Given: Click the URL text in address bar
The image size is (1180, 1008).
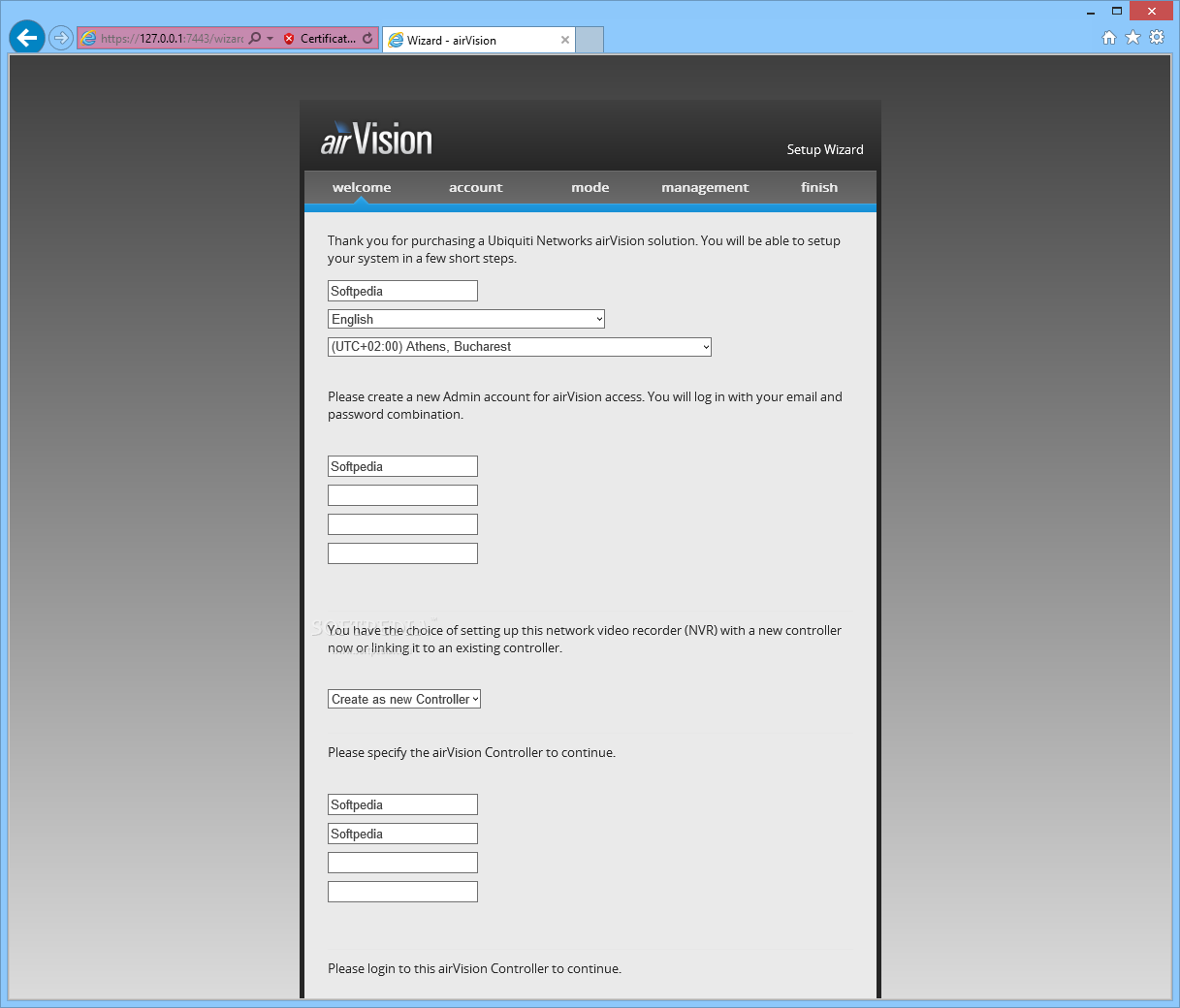Looking at the screenshot, I should 172,39.
